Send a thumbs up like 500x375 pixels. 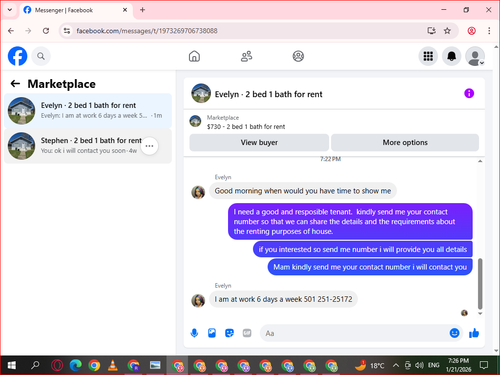(x=474, y=333)
